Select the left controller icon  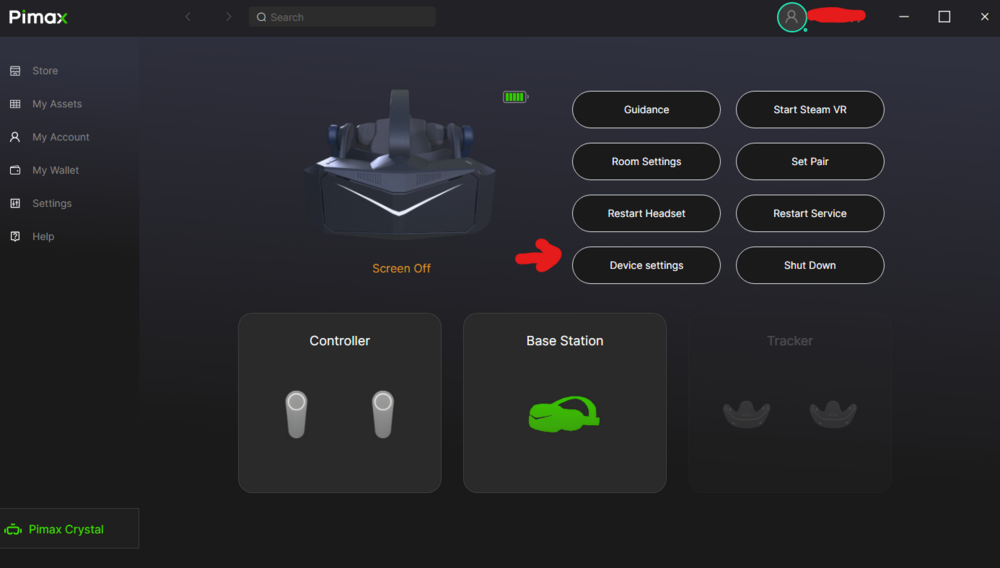[x=296, y=414]
